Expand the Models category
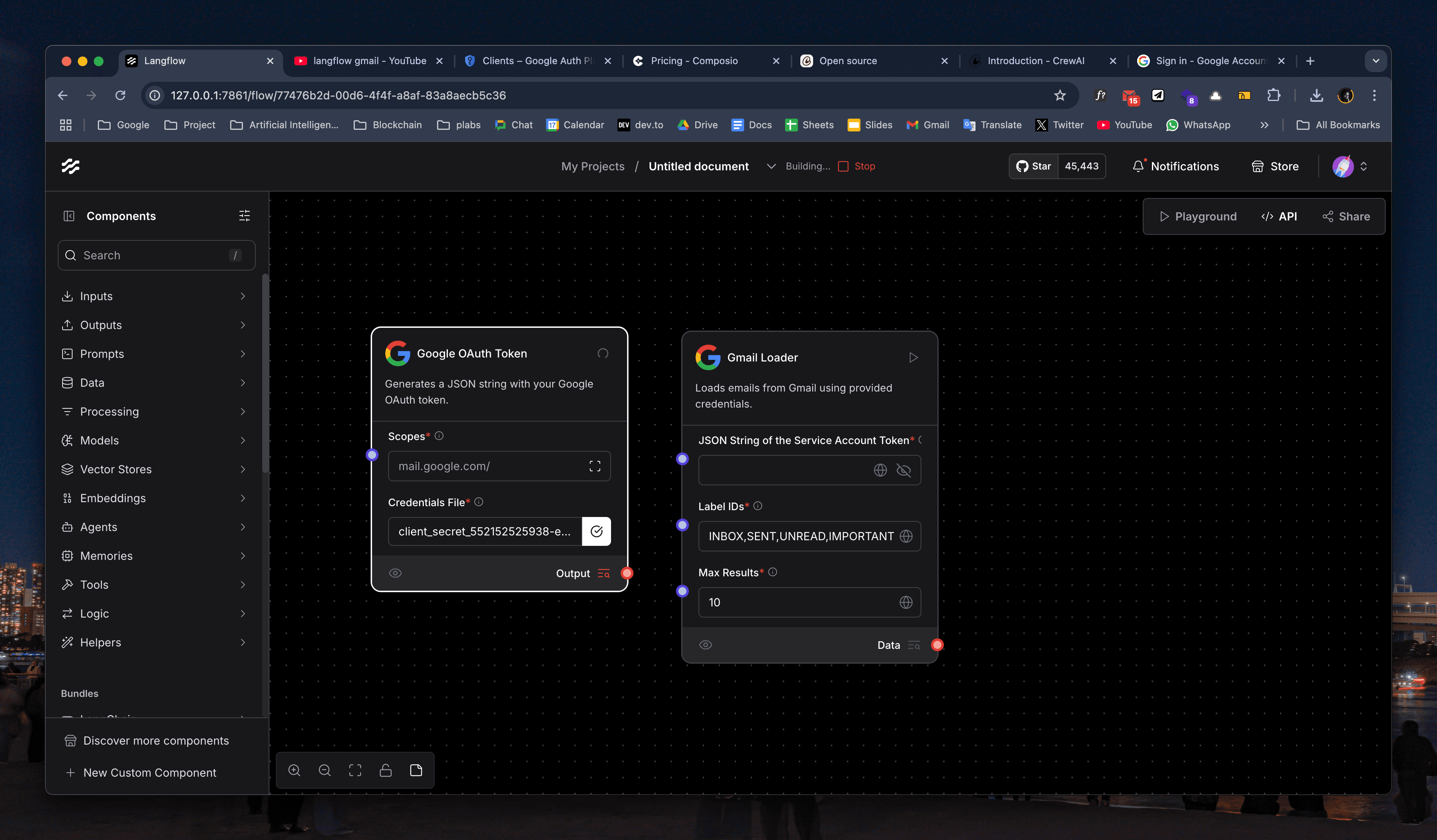 click(x=154, y=440)
